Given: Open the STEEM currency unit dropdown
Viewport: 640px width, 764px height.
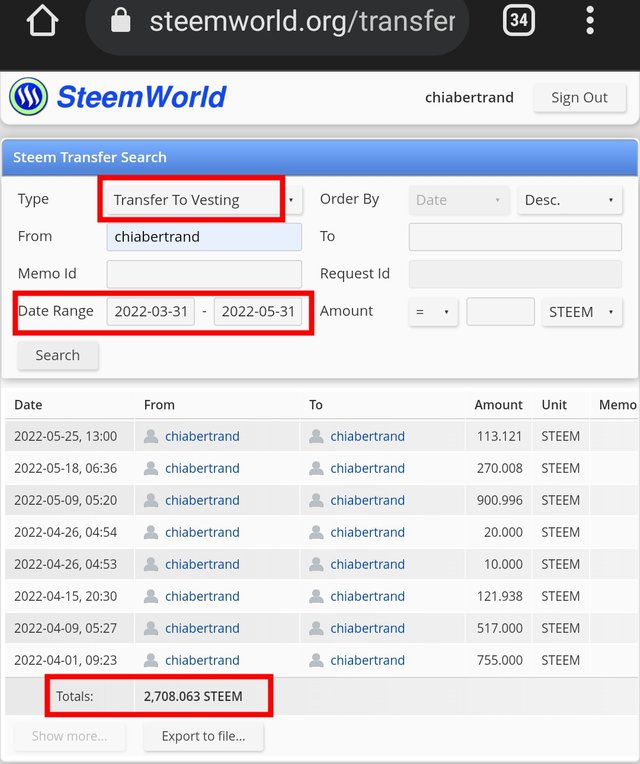Looking at the screenshot, I should click(x=582, y=312).
